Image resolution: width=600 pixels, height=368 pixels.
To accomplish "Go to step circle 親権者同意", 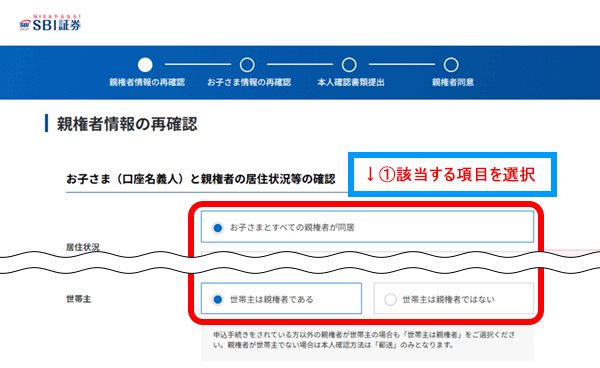I will (451, 65).
